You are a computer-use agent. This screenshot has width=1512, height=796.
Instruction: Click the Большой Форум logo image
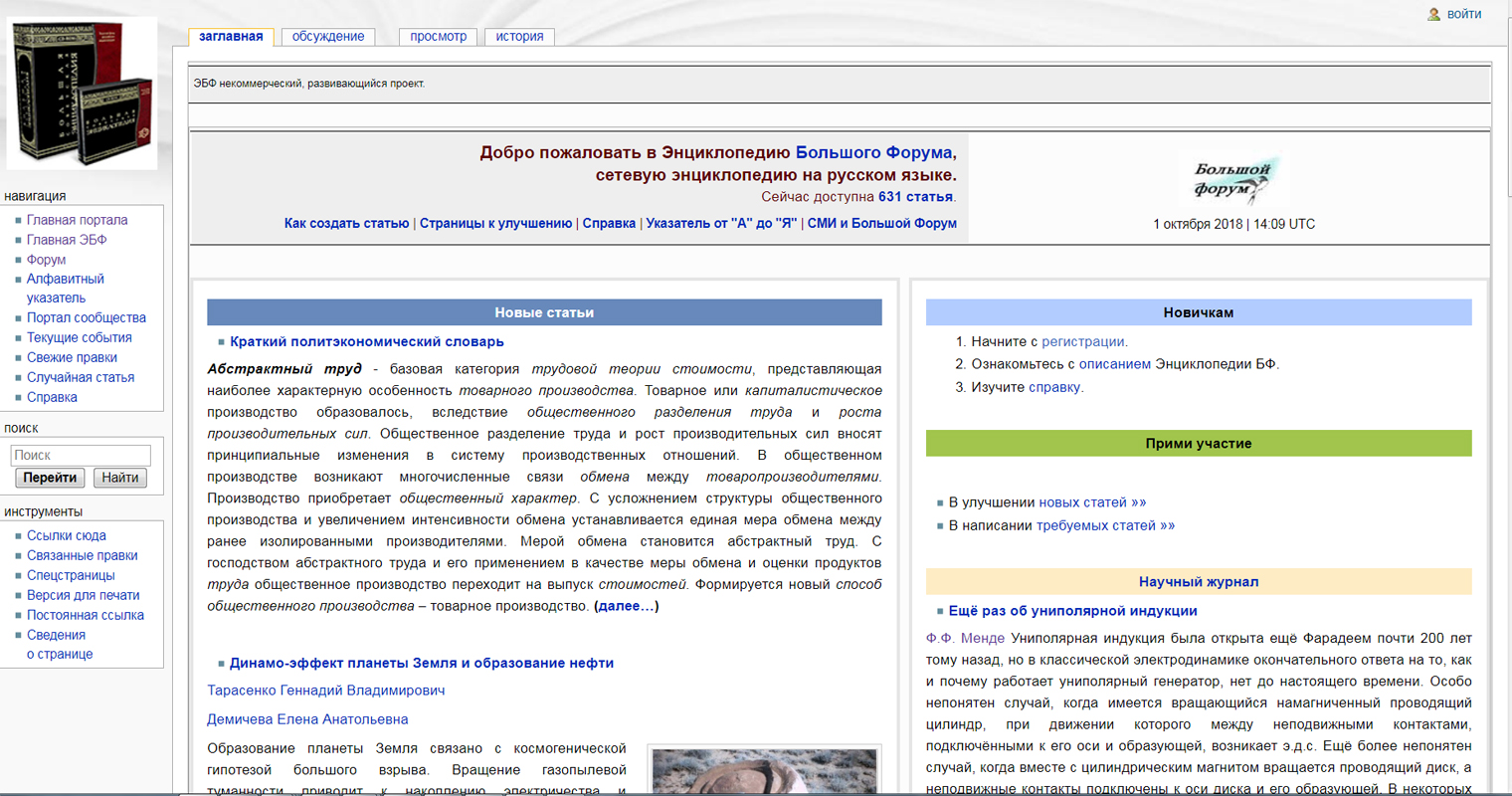(1233, 181)
